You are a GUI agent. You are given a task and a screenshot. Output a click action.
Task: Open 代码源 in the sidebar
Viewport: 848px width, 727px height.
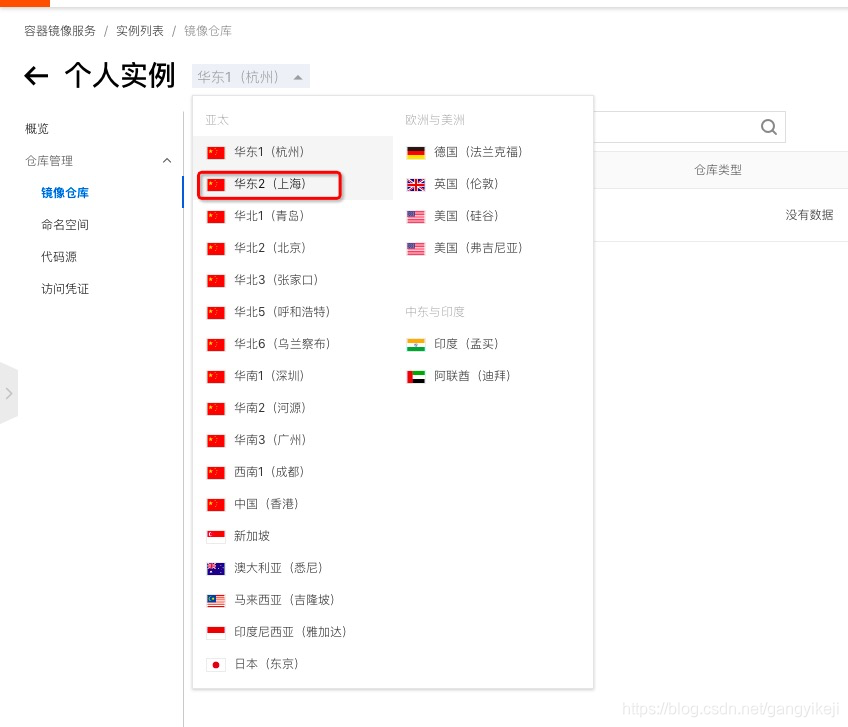(x=59, y=256)
